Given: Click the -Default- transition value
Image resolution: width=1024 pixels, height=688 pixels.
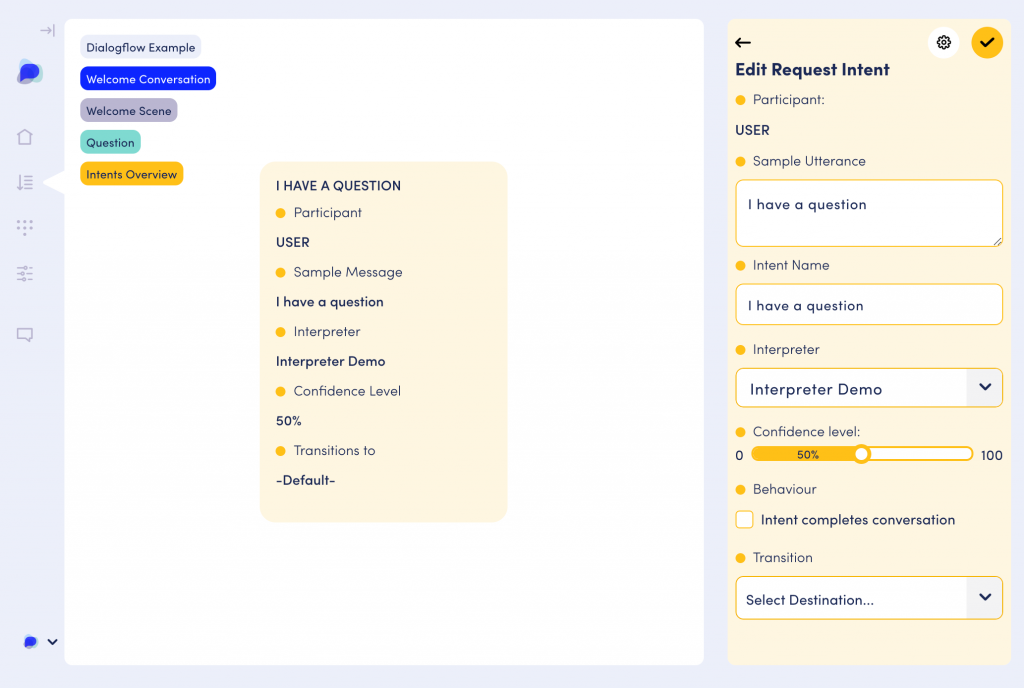Looking at the screenshot, I should pos(305,480).
